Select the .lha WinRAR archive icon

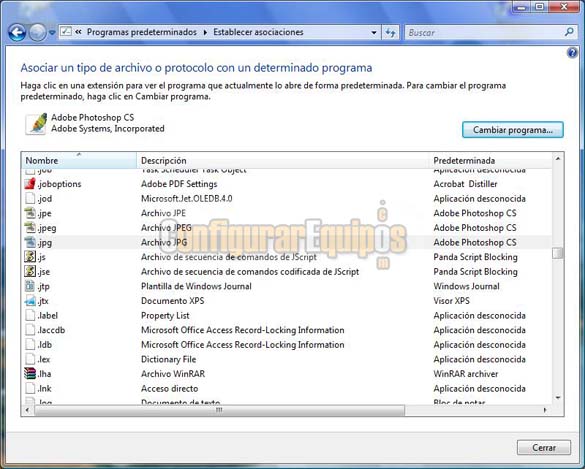coord(30,373)
